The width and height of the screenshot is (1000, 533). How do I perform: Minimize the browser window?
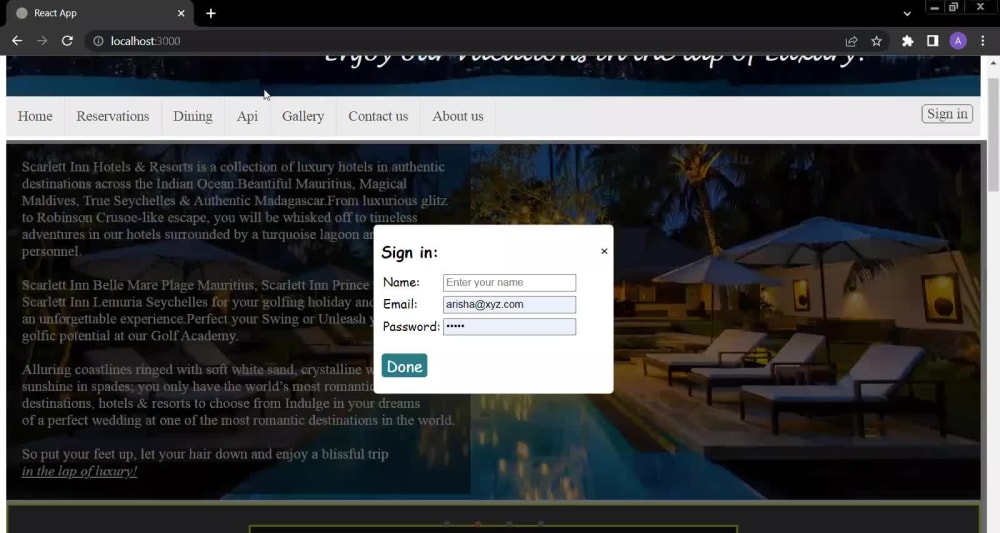tap(934, 8)
